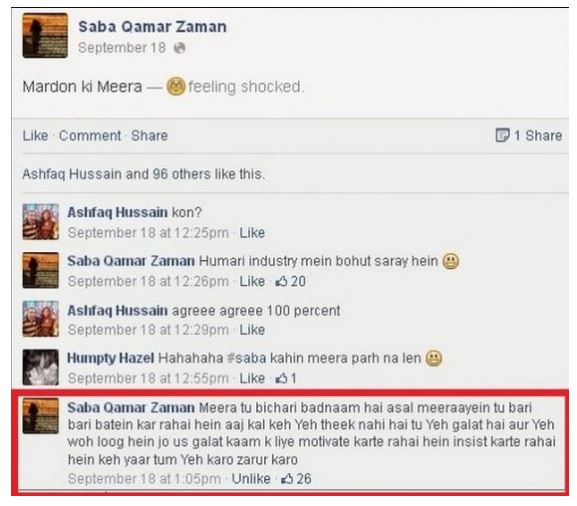Click the shocked feeling emoji icon

click(x=176, y=87)
